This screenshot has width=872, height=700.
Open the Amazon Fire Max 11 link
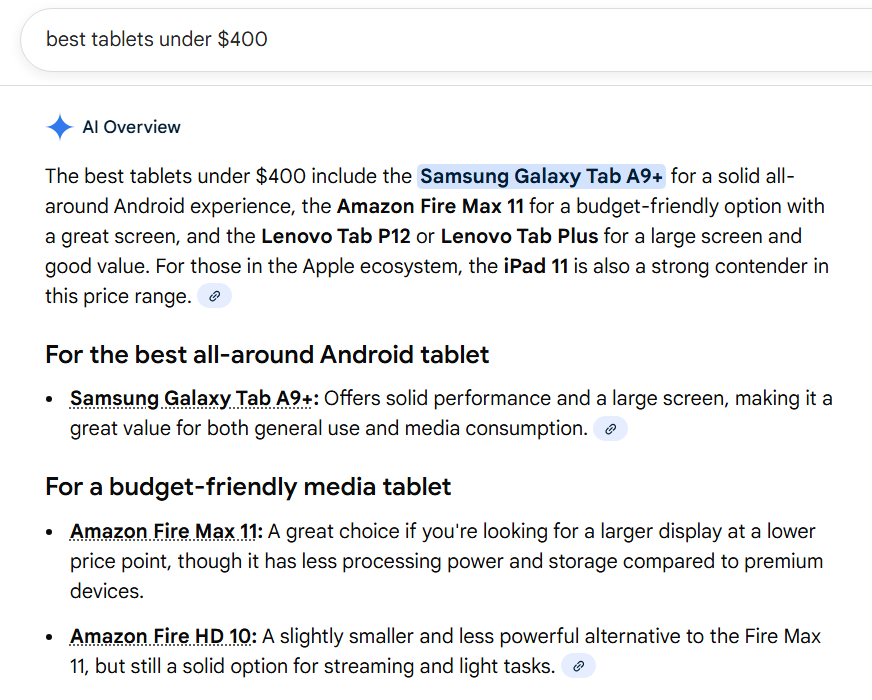pos(164,531)
